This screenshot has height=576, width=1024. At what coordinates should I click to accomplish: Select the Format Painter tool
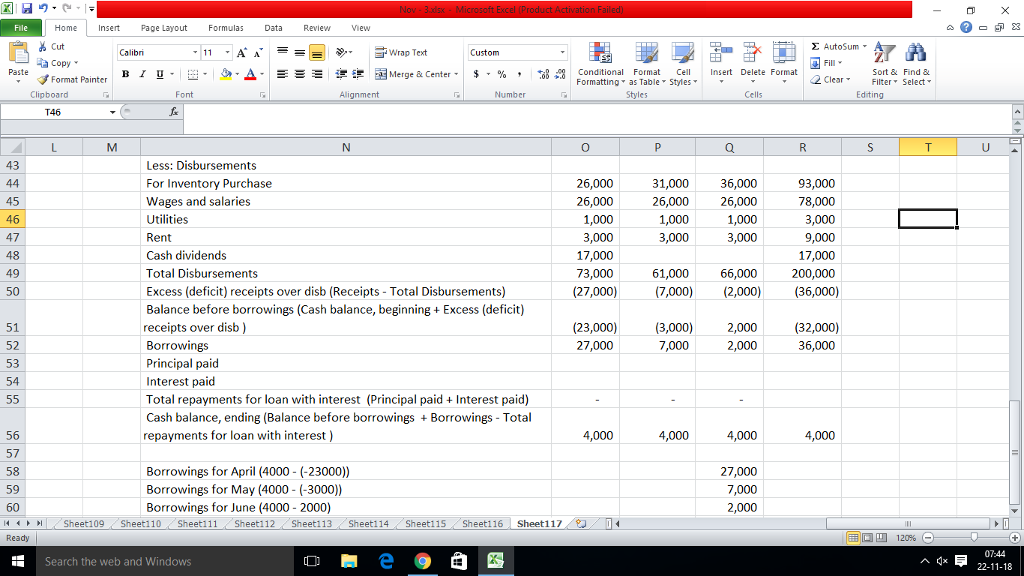(x=71, y=80)
